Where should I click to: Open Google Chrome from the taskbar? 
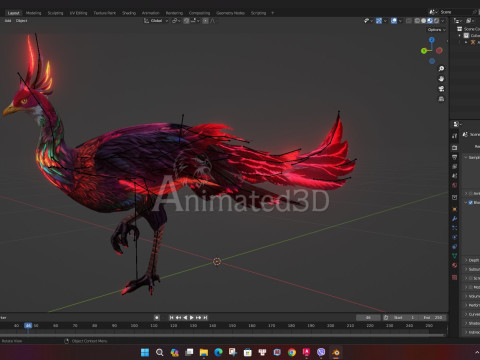(x=292, y=352)
